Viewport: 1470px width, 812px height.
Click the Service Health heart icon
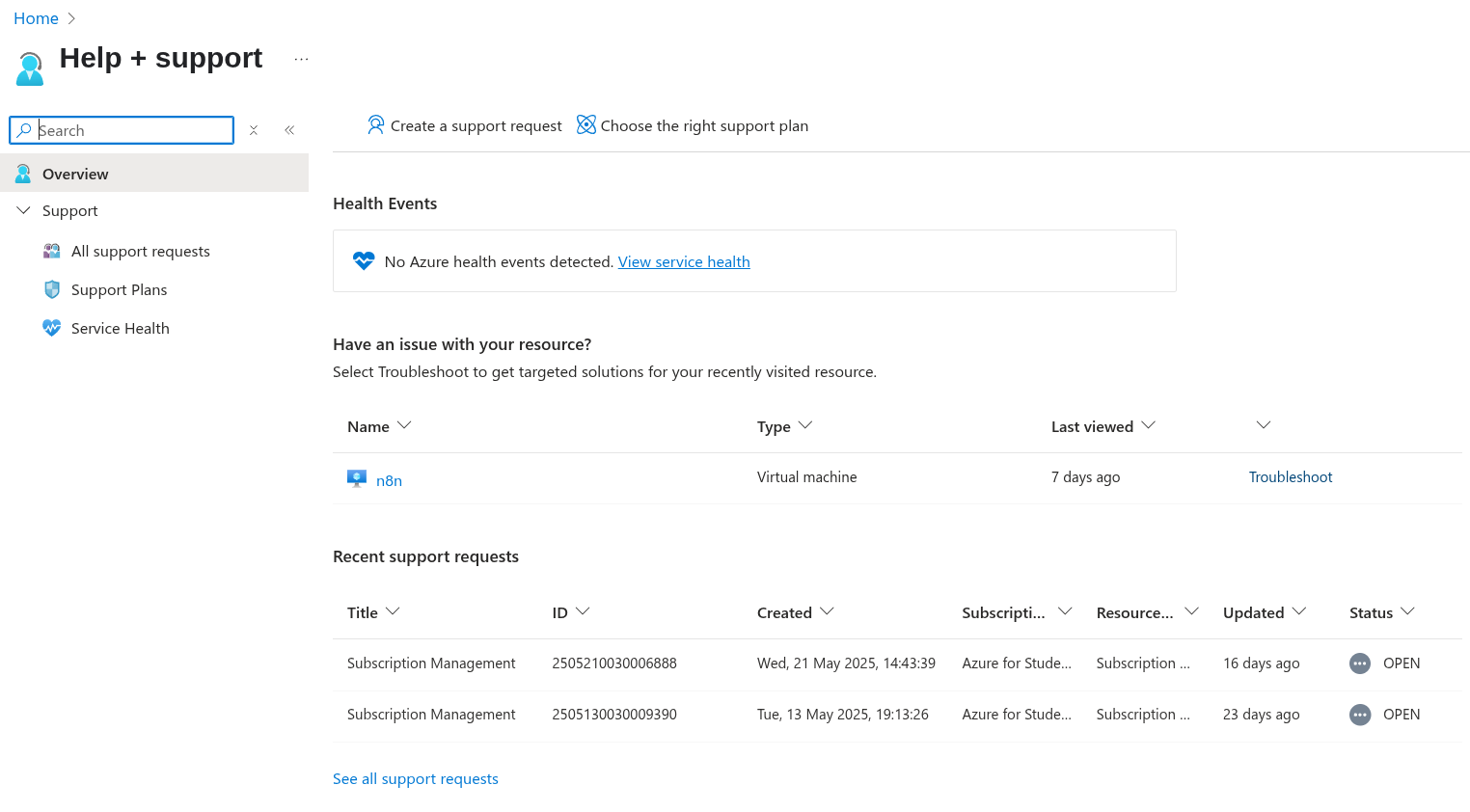pos(52,328)
